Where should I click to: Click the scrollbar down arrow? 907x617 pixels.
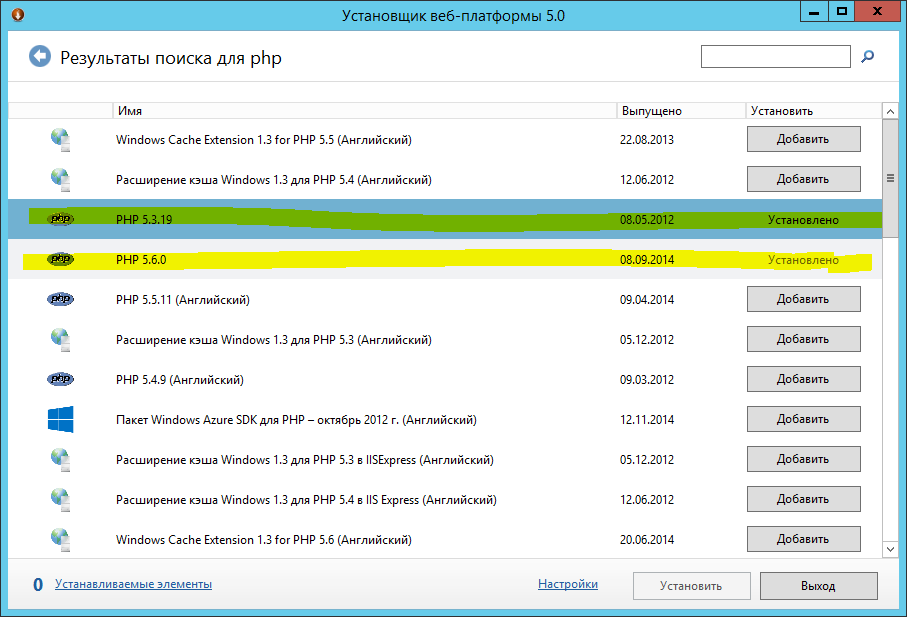tap(890, 548)
